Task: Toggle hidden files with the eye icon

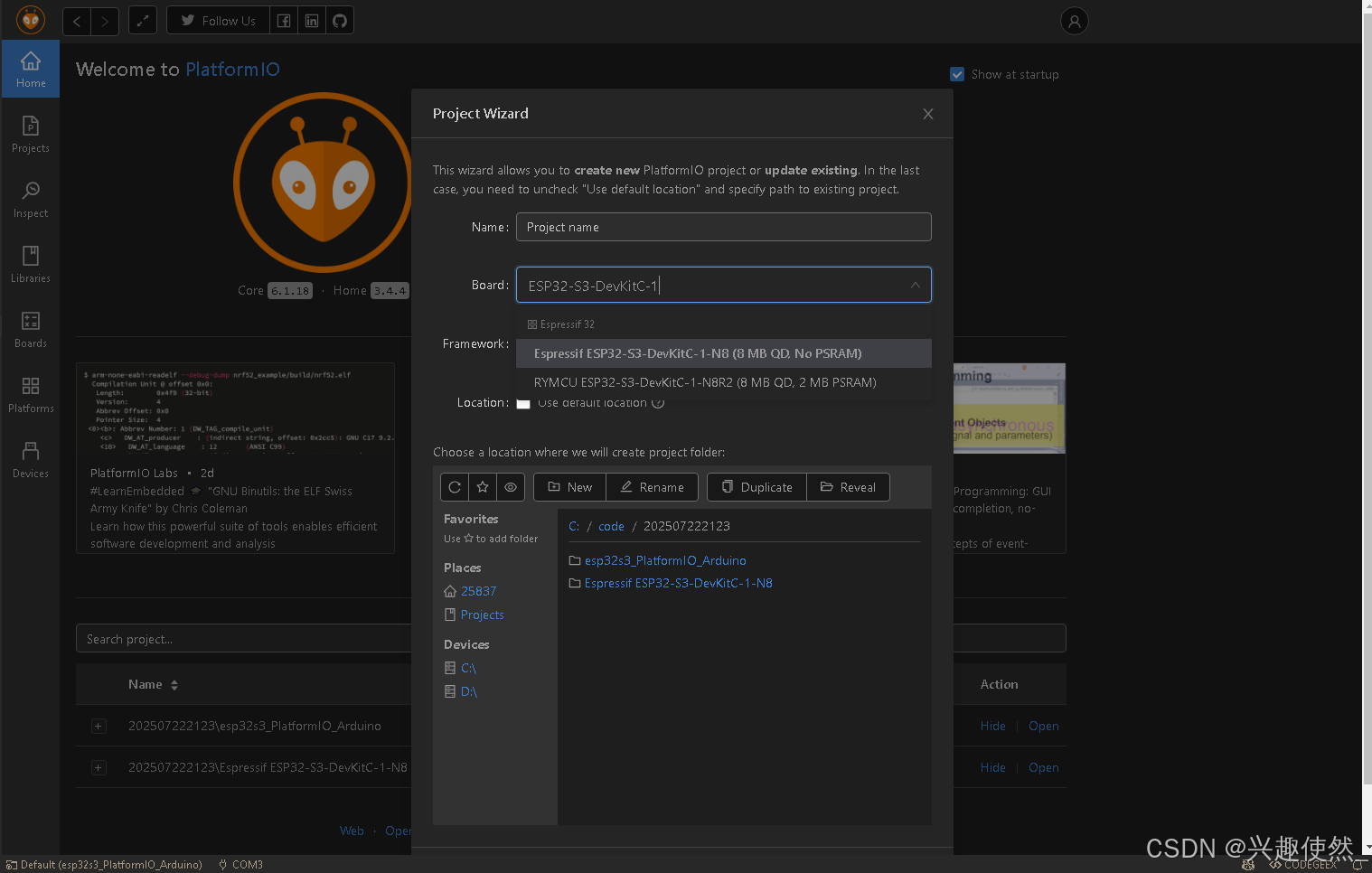Action: coord(511,487)
